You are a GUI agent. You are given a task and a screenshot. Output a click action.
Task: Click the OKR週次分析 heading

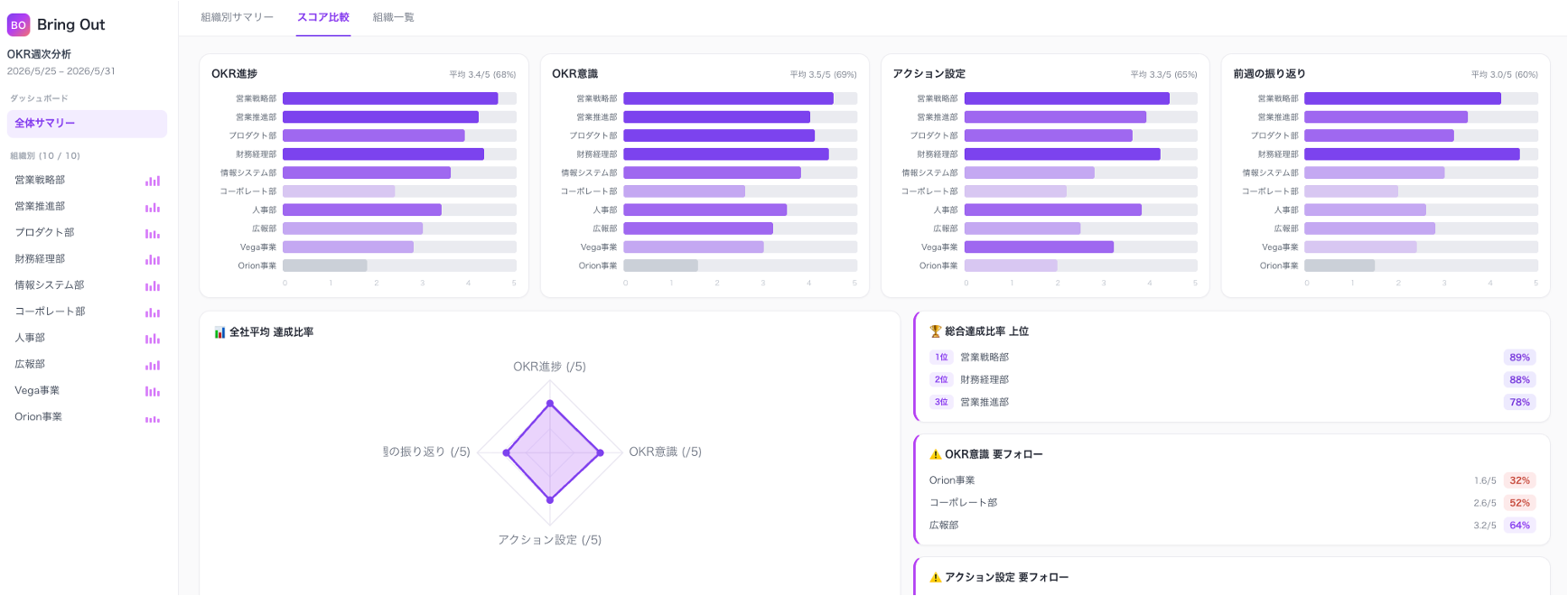coord(39,54)
